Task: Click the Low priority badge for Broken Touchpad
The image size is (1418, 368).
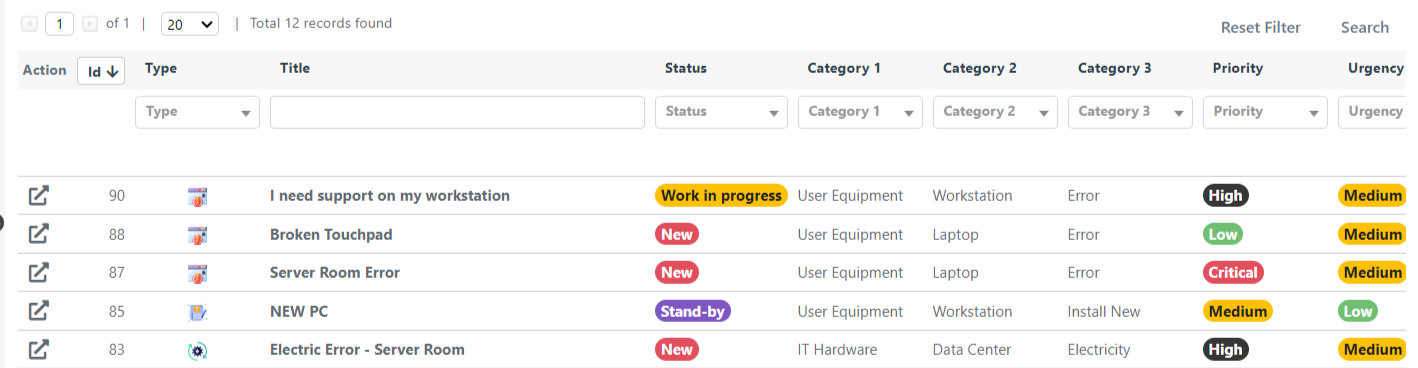Action: click(1222, 234)
